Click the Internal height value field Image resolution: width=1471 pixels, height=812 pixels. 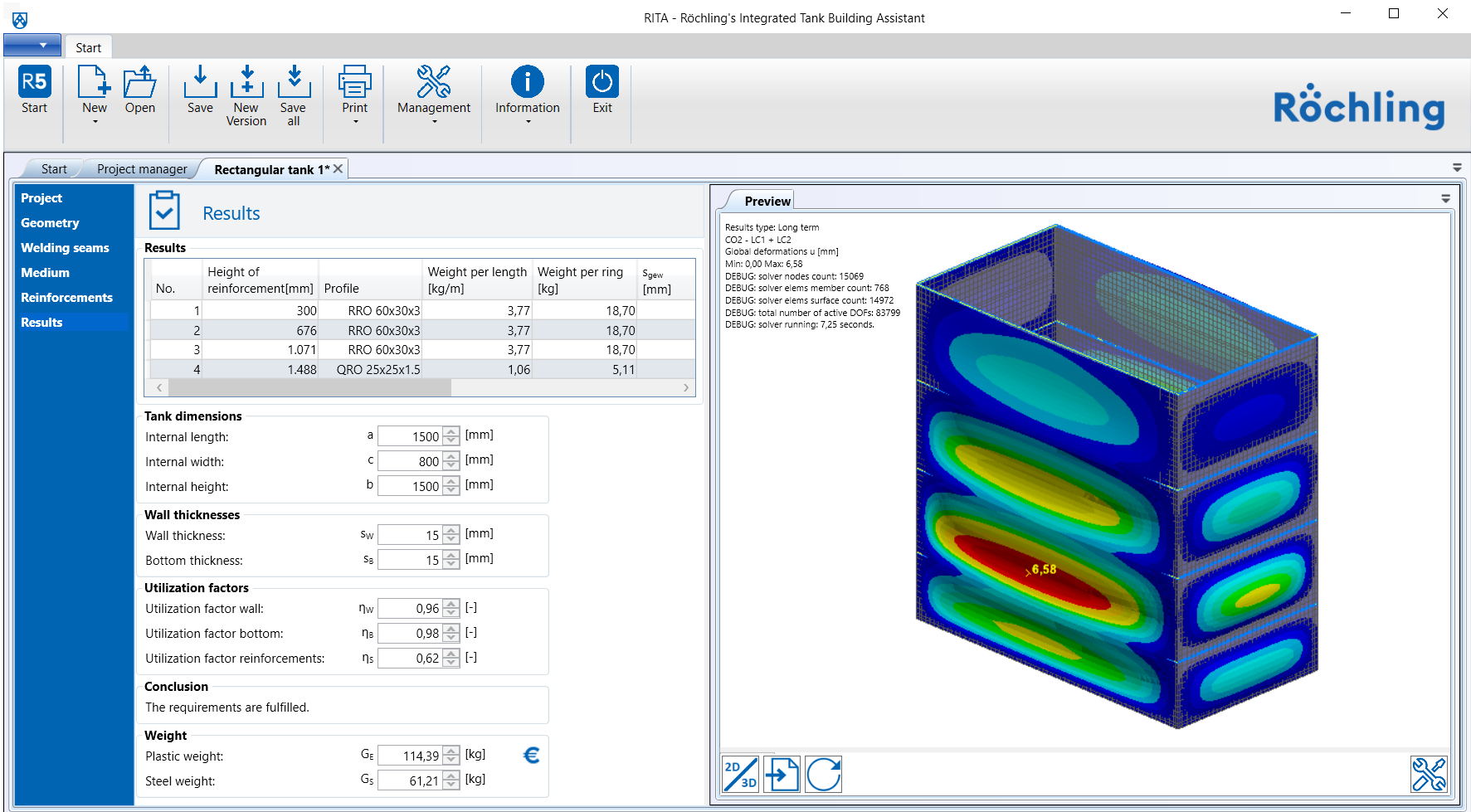[410, 486]
